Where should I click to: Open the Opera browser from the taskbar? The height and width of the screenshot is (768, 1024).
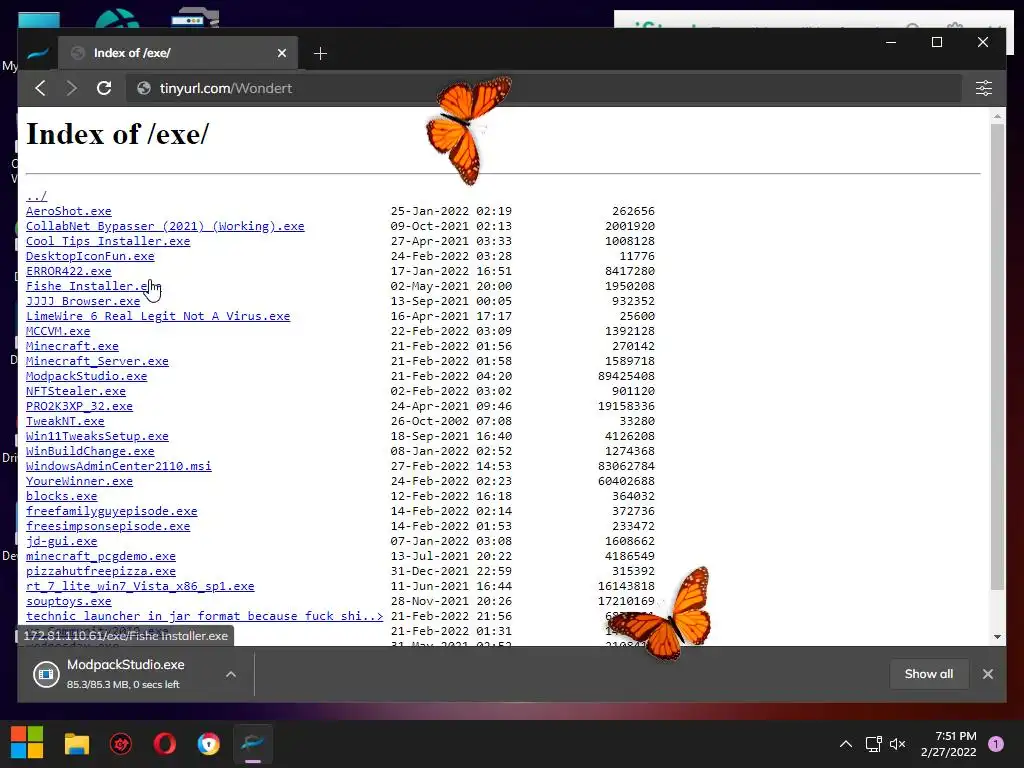click(165, 743)
